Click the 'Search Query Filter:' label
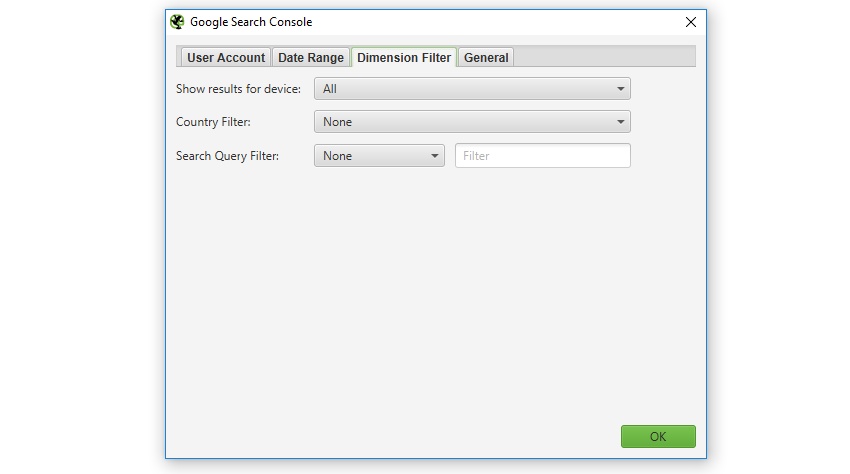Screen dimensions: 850x474 coord(227,156)
